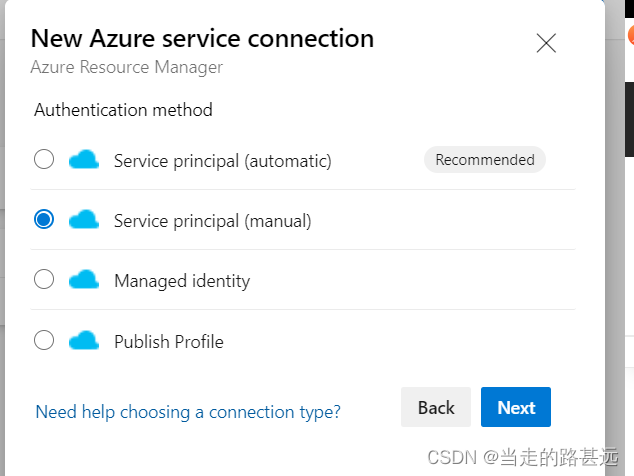Open the connection type help link
Screen dimensions: 634x476
coord(188,411)
